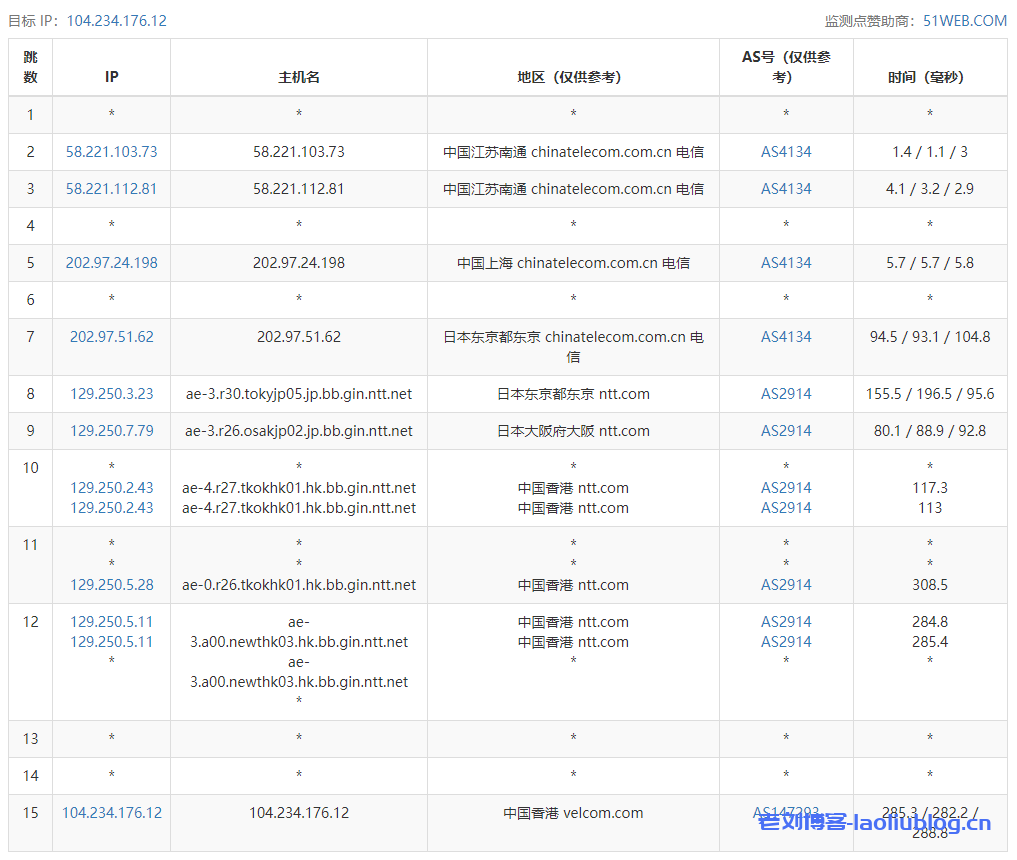Click IP link 58.221.112.81 in hop 3

click(x=111, y=189)
